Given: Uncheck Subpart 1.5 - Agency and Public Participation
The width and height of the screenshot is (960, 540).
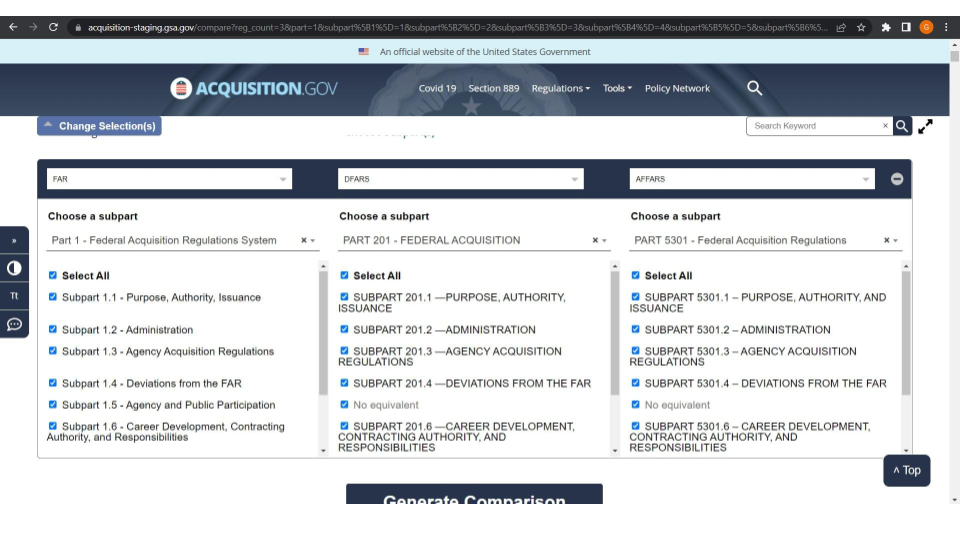Looking at the screenshot, I should pyautogui.click(x=53, y=405).
